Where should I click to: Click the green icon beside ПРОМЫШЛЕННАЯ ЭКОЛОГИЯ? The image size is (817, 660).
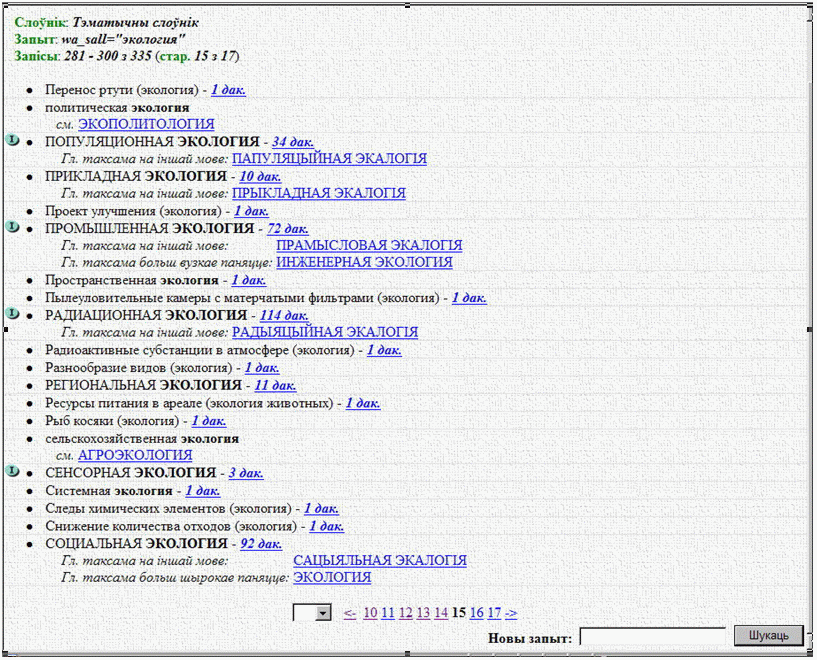coord(12,227)
